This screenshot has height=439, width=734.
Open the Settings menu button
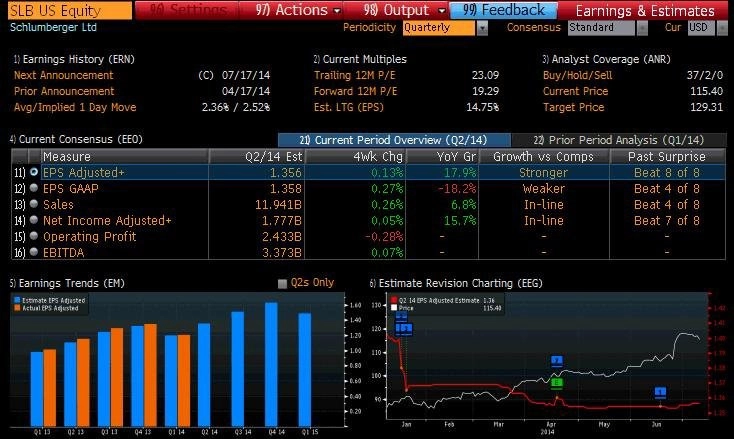(186, 10)
